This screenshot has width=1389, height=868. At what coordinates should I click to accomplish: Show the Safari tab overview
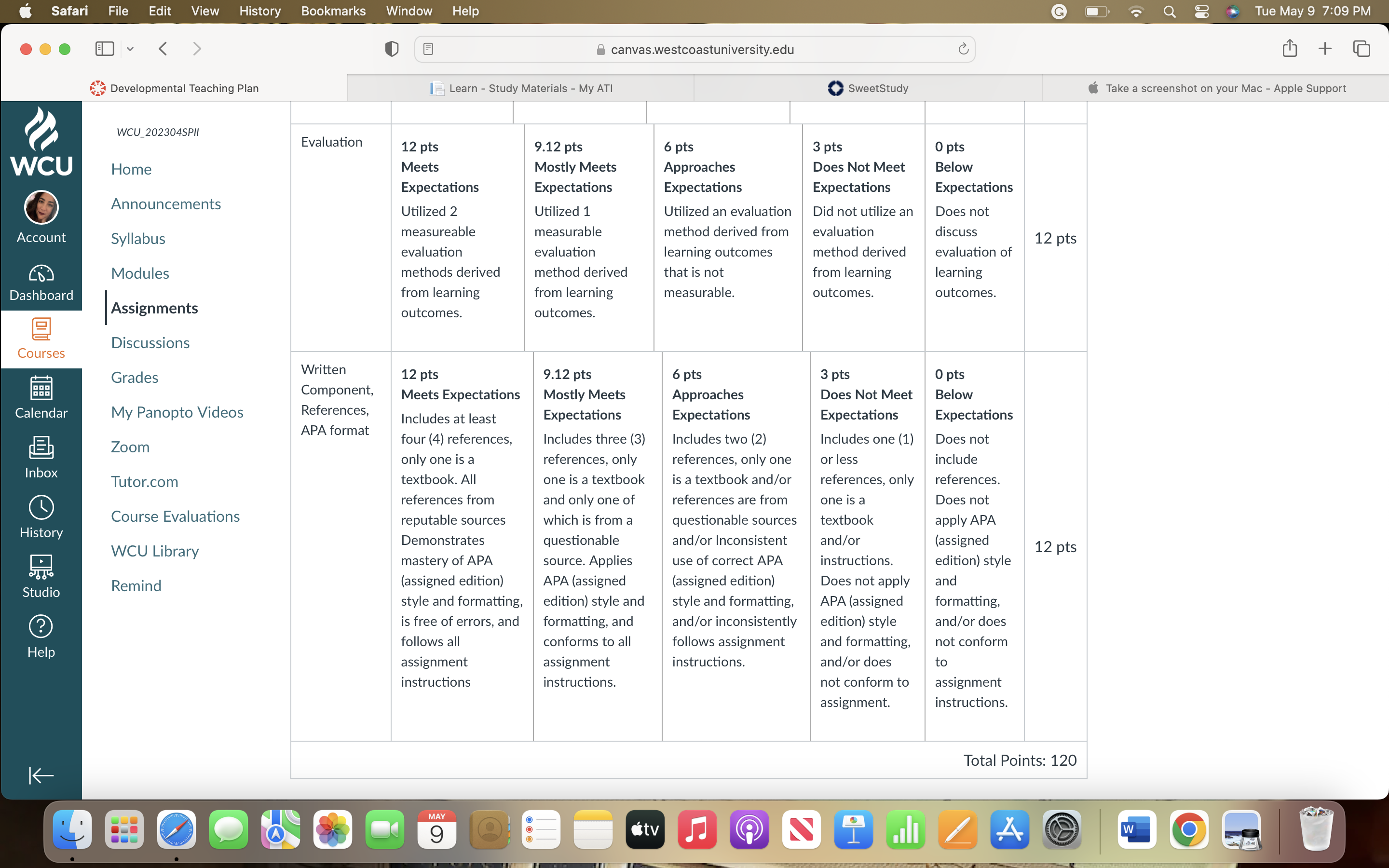[x=1362, y=49]
